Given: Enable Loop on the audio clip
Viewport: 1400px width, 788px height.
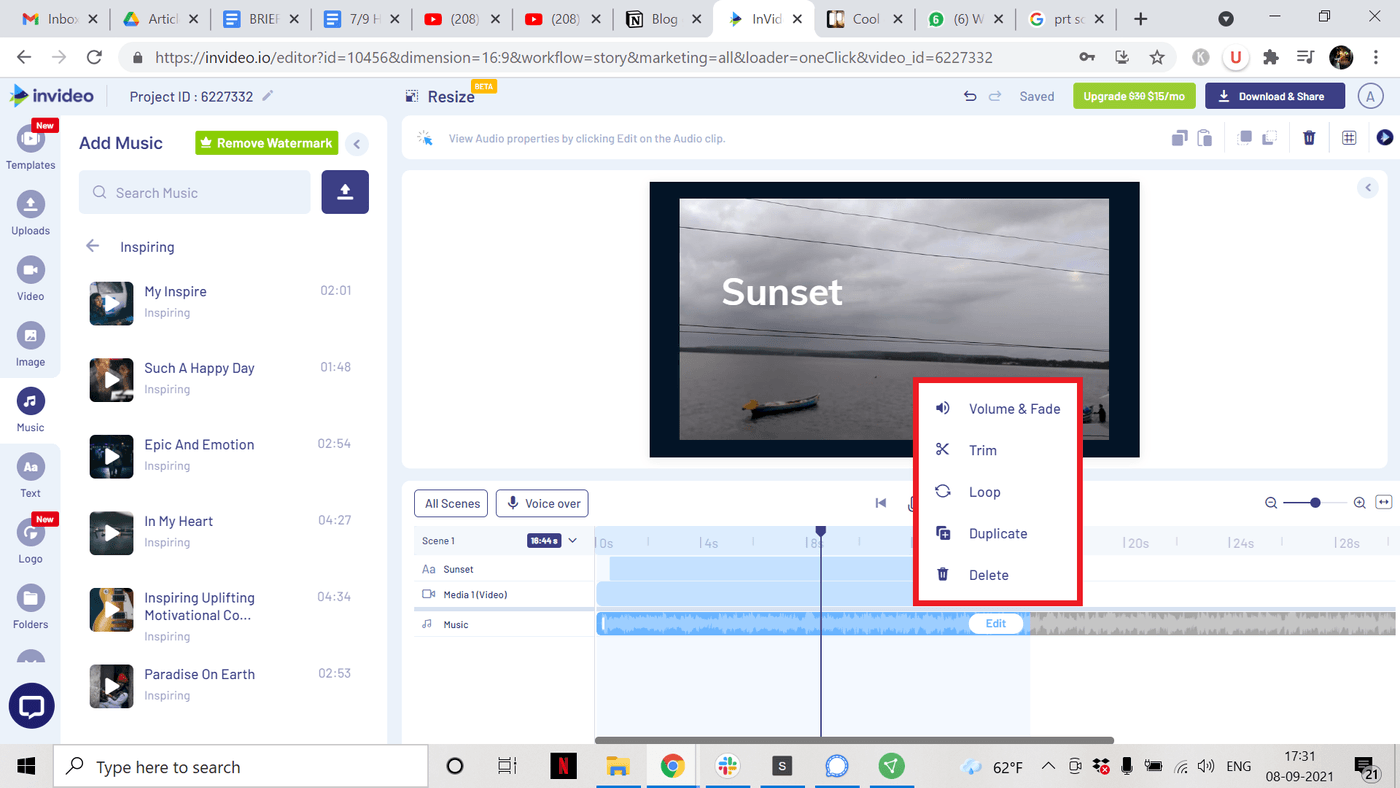Looking at the screenshot, I should pyautogui.click(x=984, y=491).
